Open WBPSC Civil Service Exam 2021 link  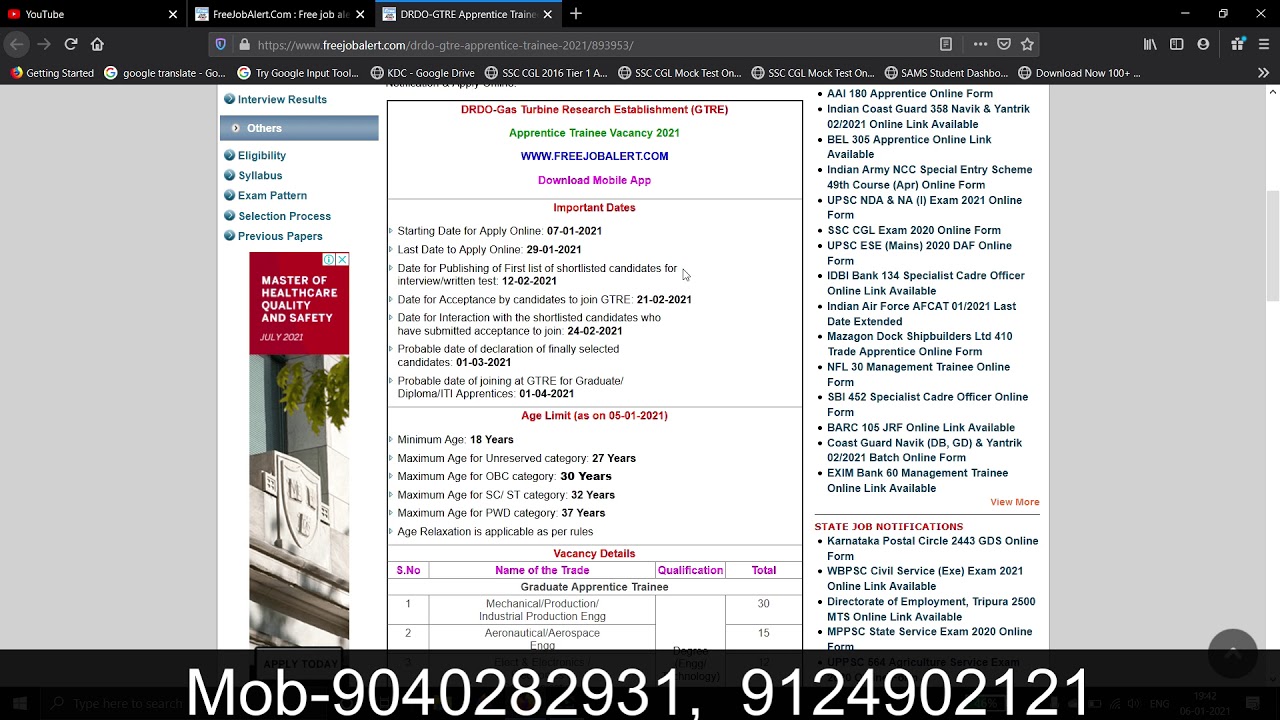click(925, 578)
